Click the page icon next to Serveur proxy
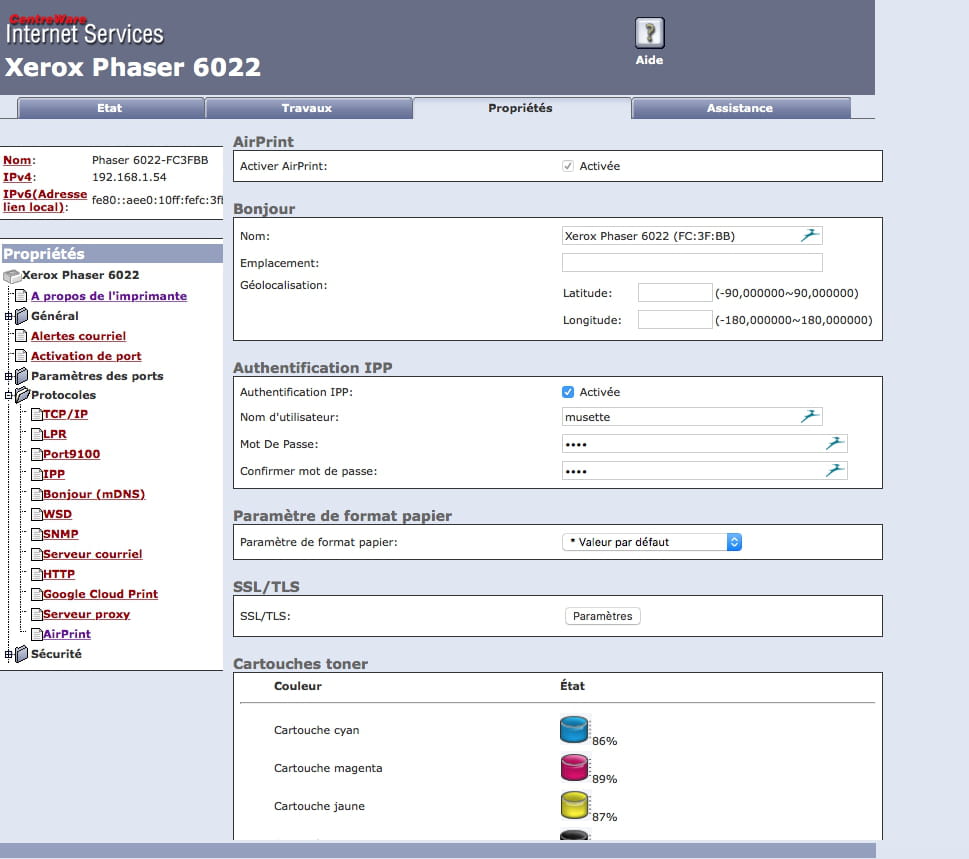Viewport: 969px width, 859px height. [x=36, y=614]
